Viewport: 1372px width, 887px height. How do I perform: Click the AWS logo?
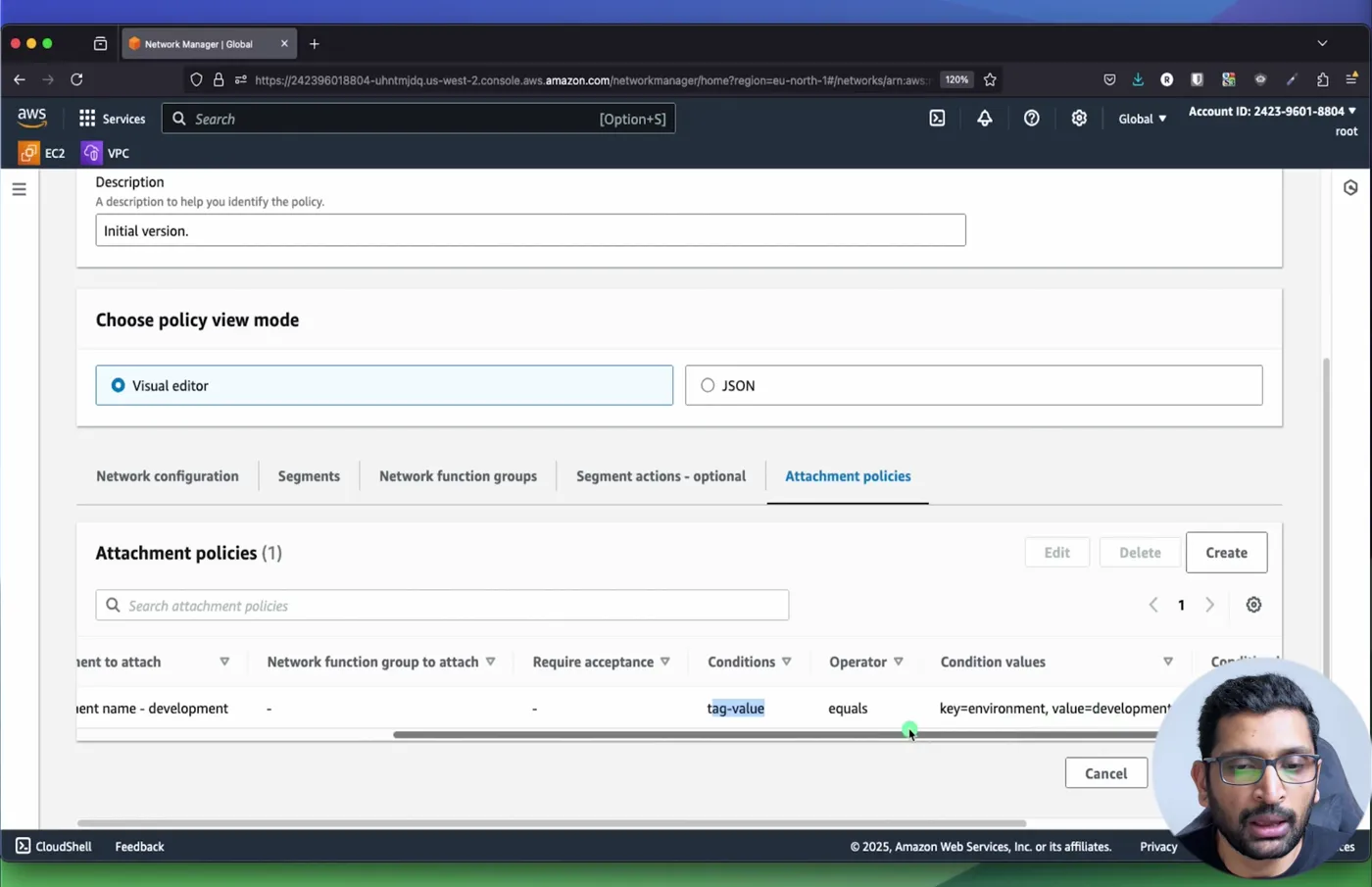pos(31,119)
